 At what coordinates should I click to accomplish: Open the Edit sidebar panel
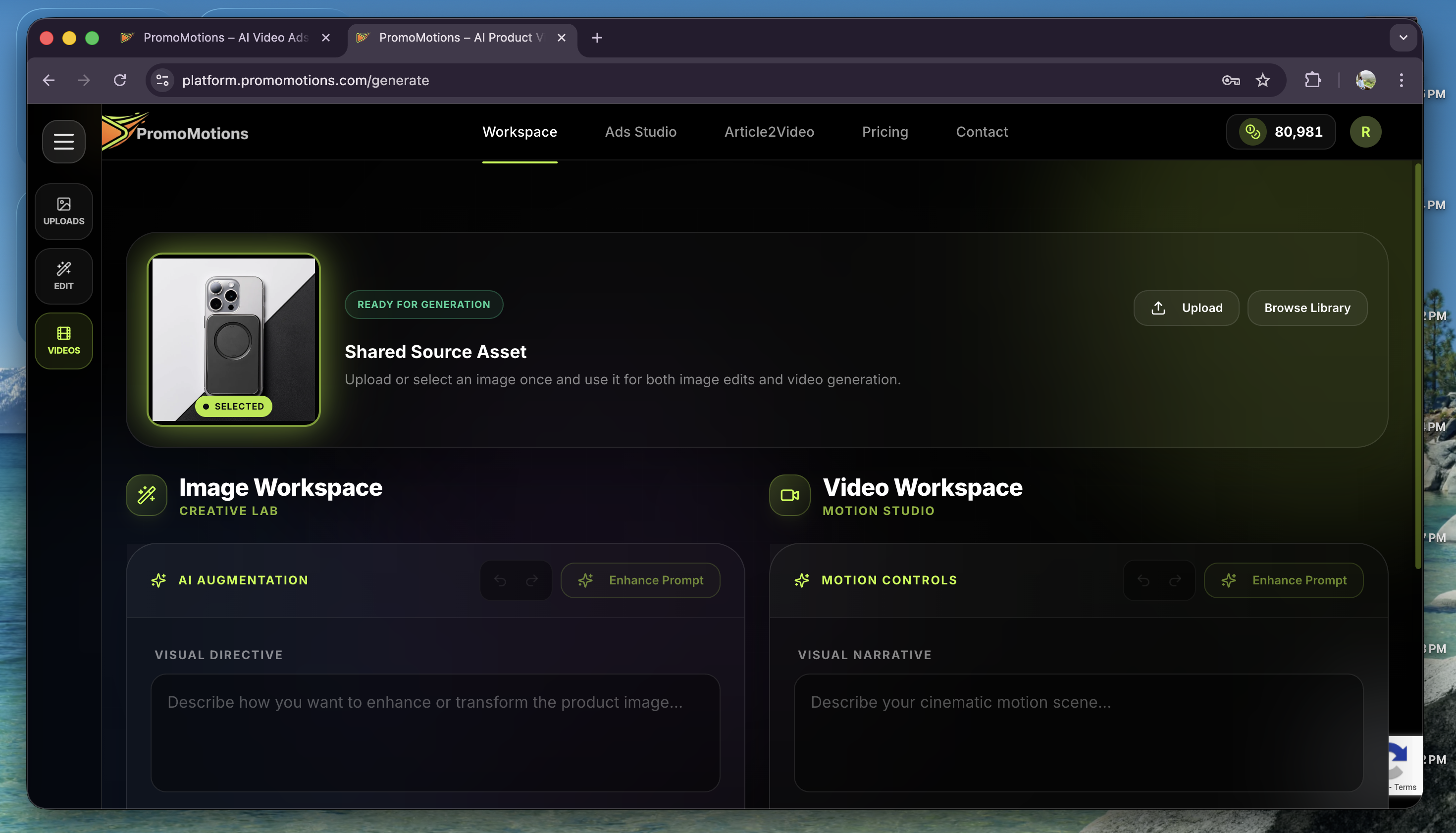pyautogui.click(x=63, y=276)
